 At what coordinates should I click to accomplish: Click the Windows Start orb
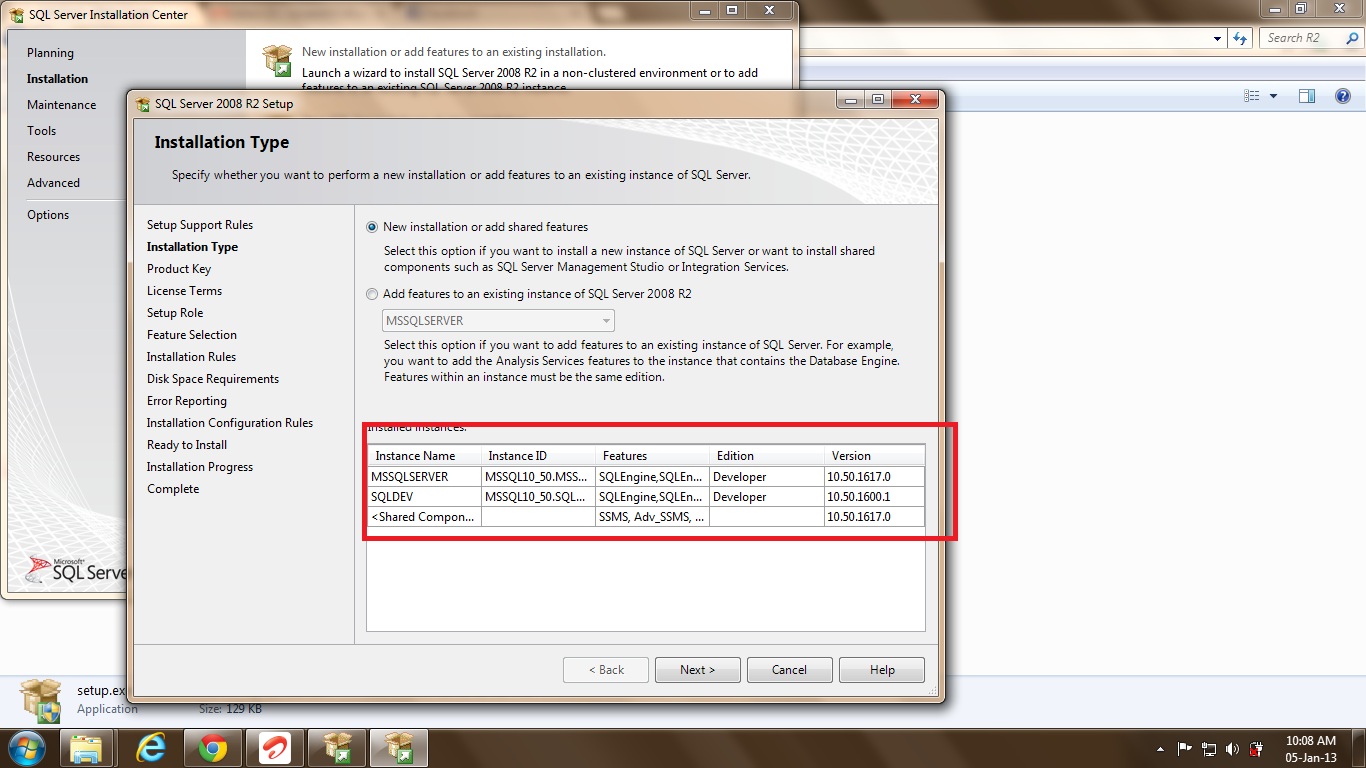(x=26, y=747)
